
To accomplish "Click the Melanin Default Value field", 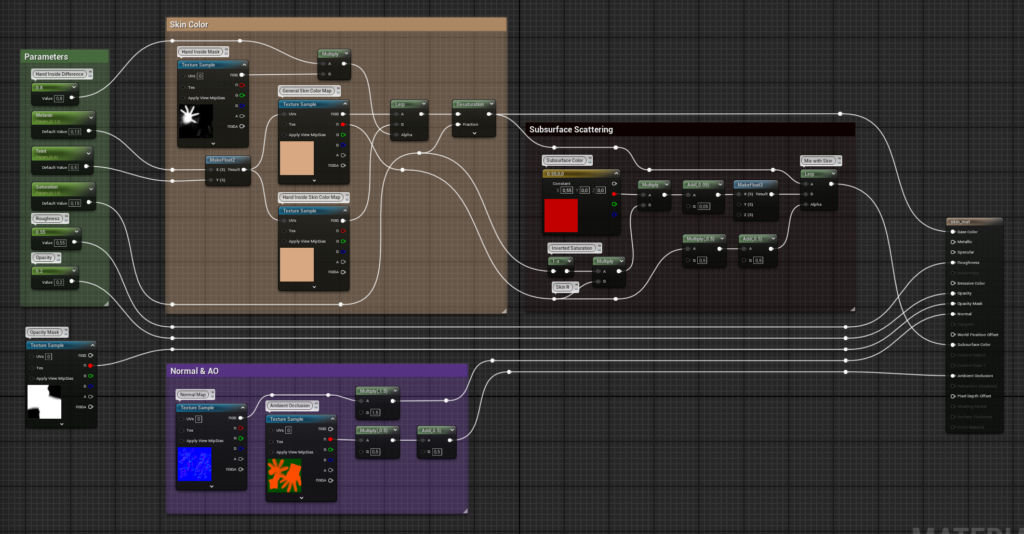I will (x=75, y=130).
